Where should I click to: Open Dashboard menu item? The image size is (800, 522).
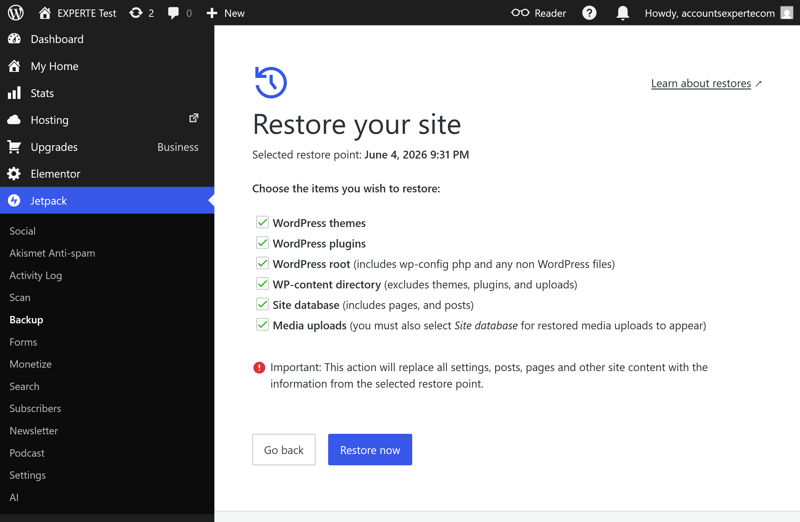107,39
